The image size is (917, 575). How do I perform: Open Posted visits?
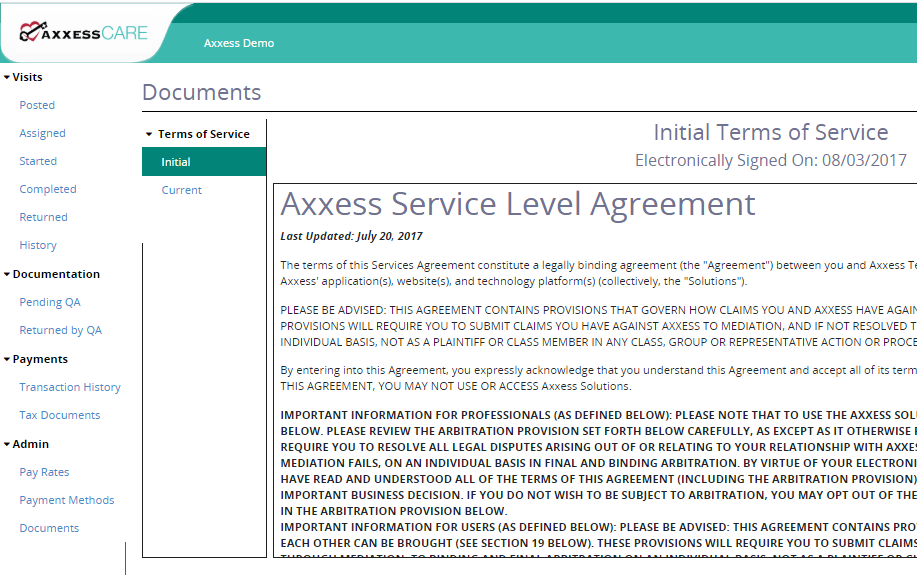point(37,105)
